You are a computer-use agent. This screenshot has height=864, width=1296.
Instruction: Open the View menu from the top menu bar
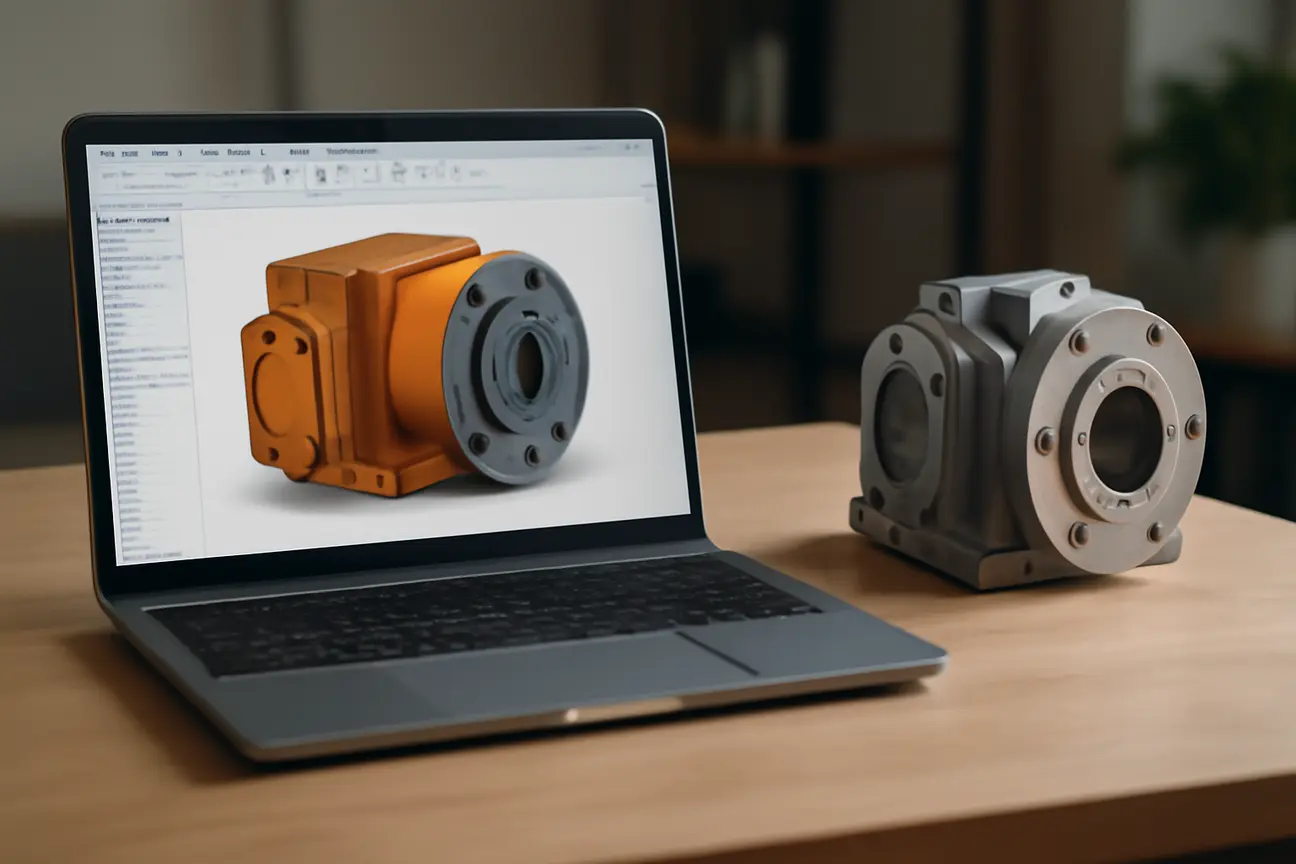tap(160, 153)
